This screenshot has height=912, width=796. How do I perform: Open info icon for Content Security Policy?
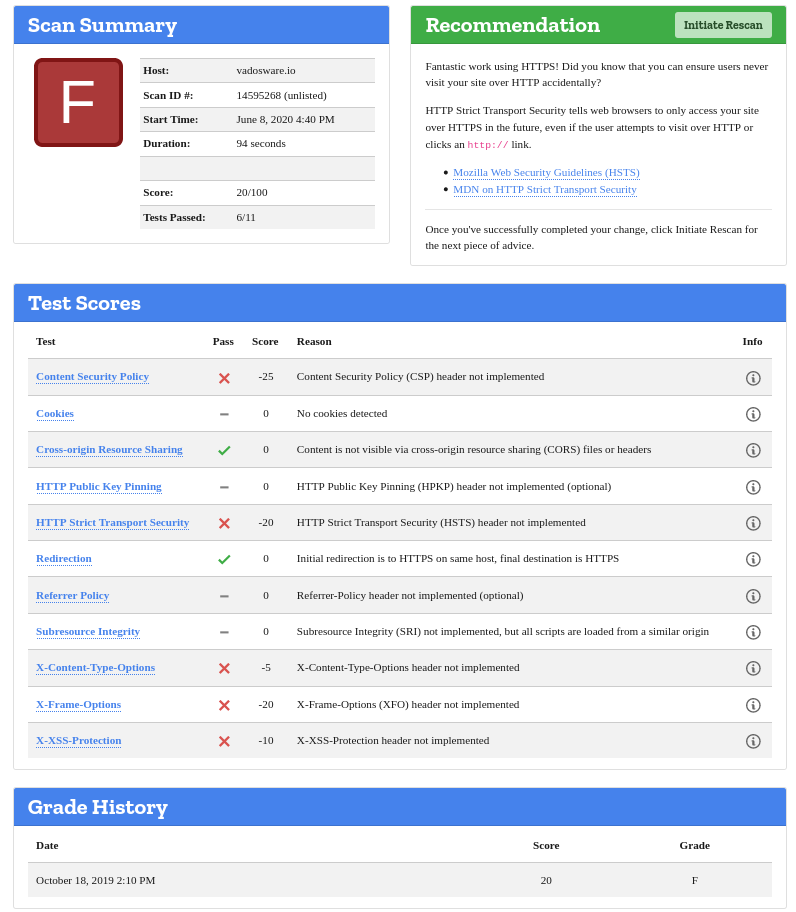753,378
